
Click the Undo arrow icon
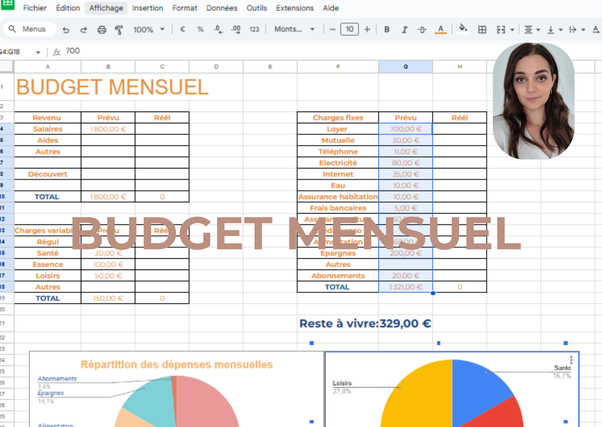click(x=66, y=30)
